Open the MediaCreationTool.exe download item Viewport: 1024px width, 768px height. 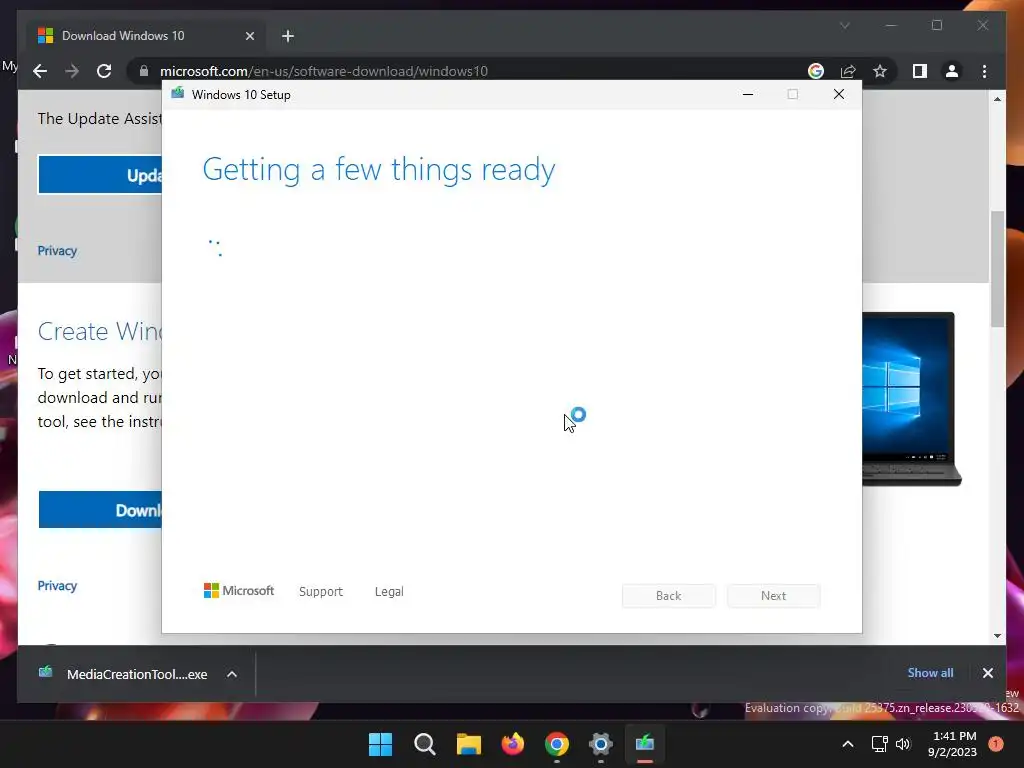click(124, 674)
